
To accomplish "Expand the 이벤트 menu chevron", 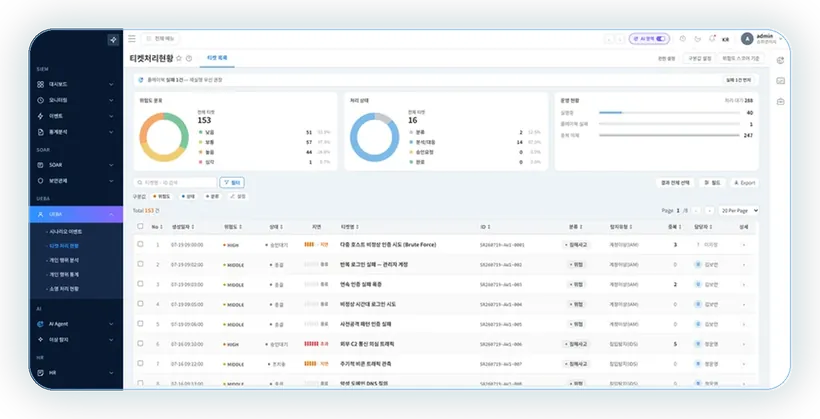I will point(111,116).
